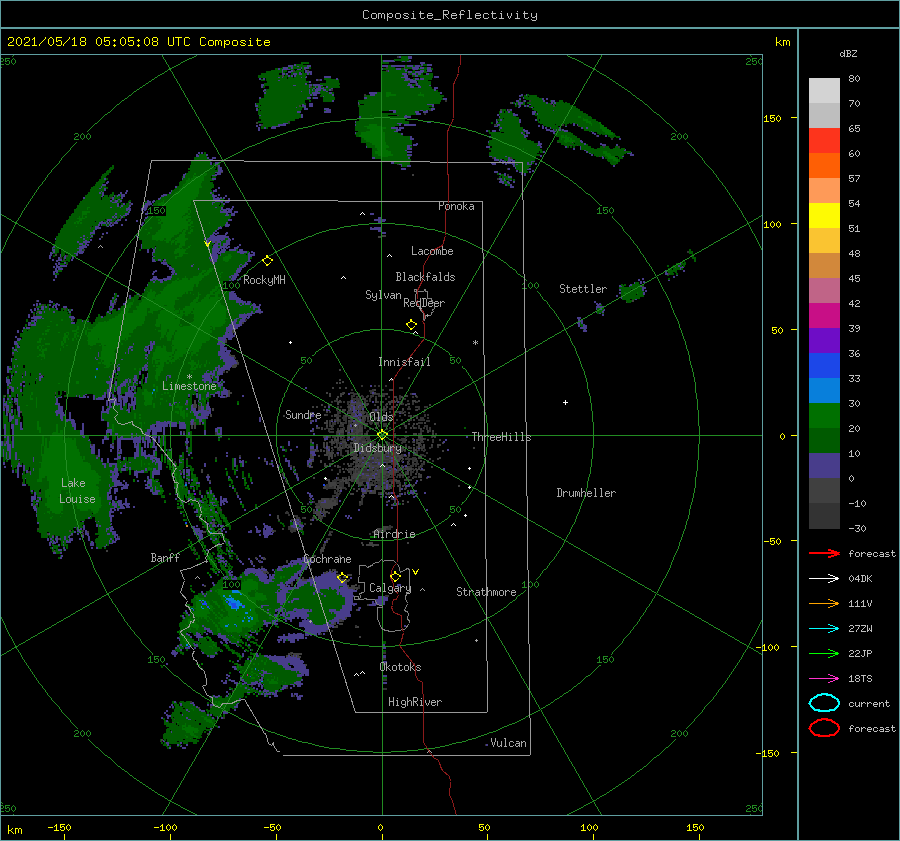Click the yellow radar-site diamond at map center

click(x=382, y=435)
